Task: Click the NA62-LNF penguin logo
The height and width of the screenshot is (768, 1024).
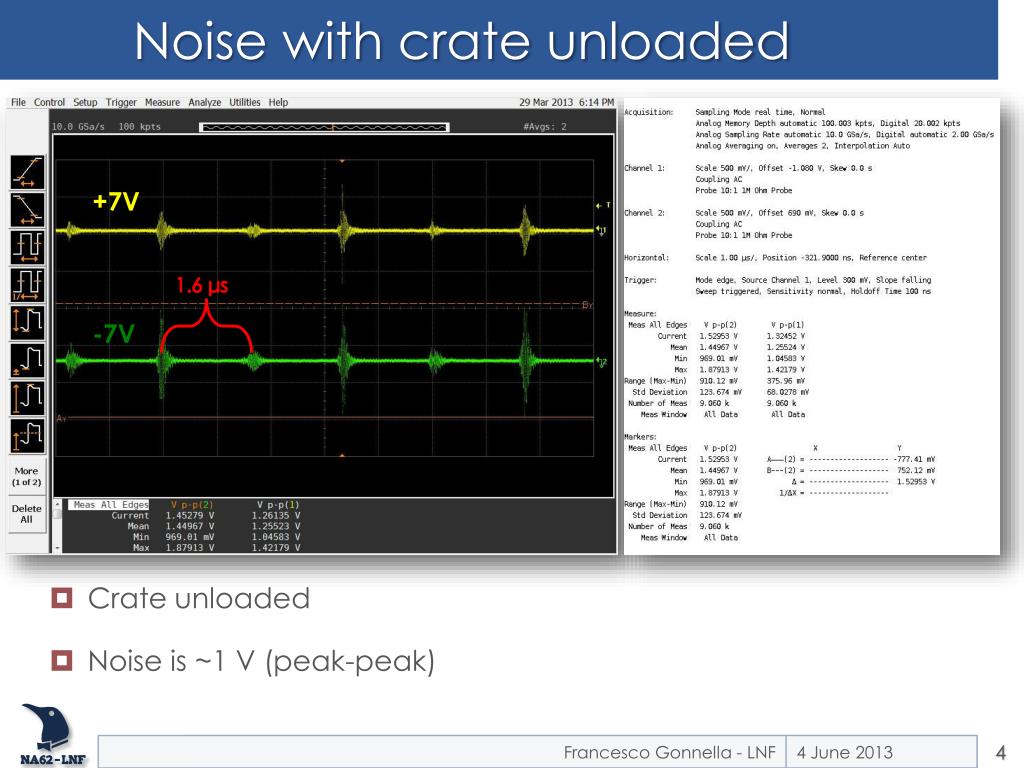Action: 51,735
